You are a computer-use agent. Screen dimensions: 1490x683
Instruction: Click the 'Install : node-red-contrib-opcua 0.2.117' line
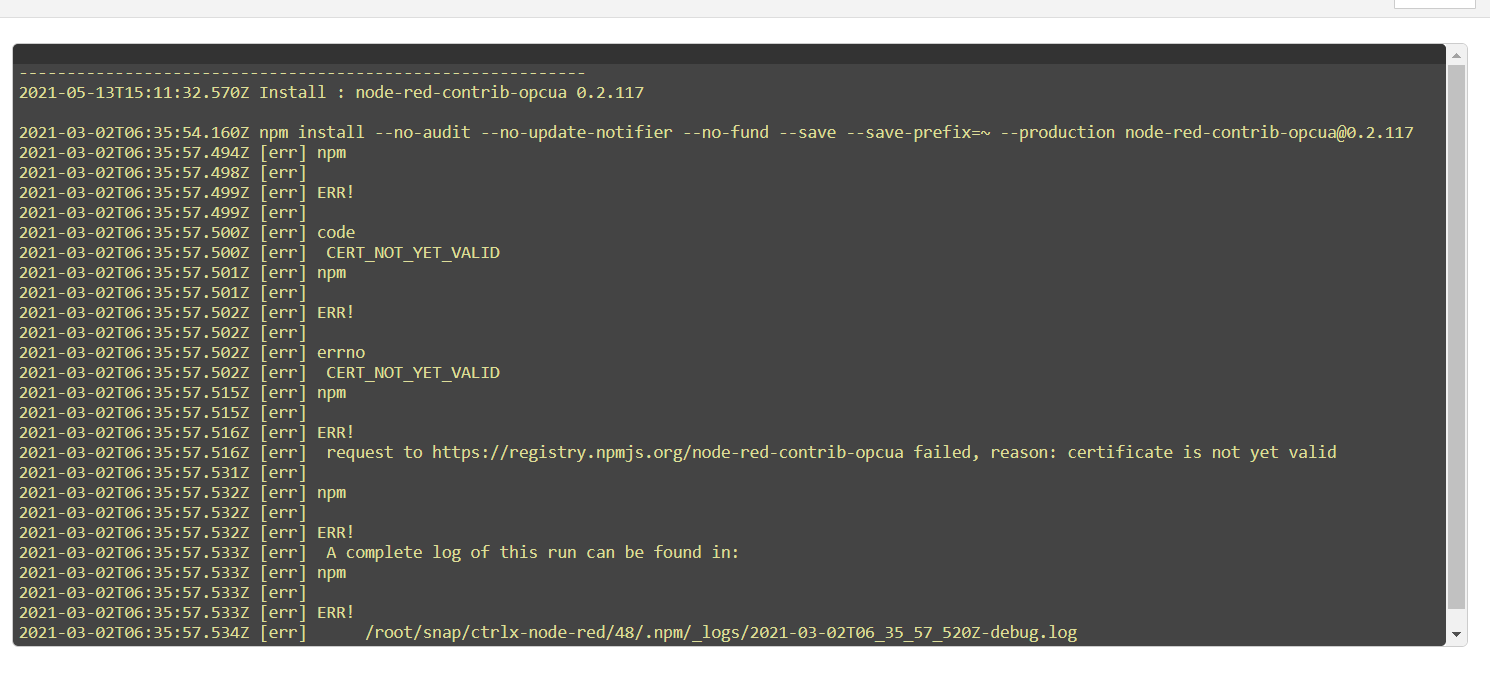click(451, 92)
